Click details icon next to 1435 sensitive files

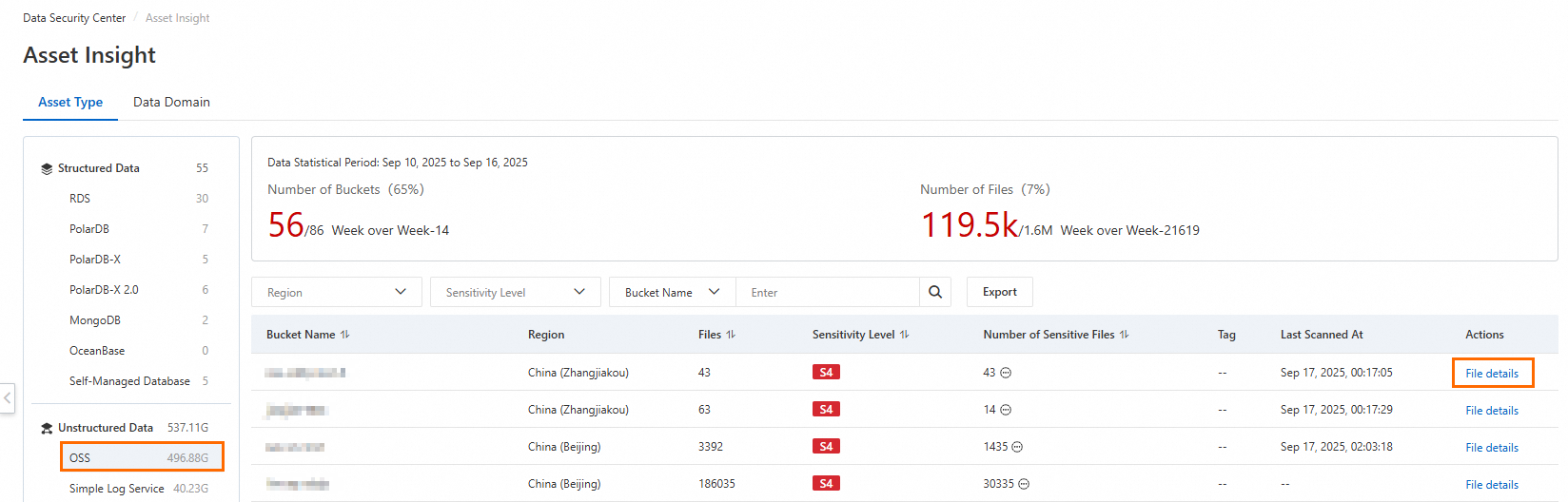tap(1017, 447)
